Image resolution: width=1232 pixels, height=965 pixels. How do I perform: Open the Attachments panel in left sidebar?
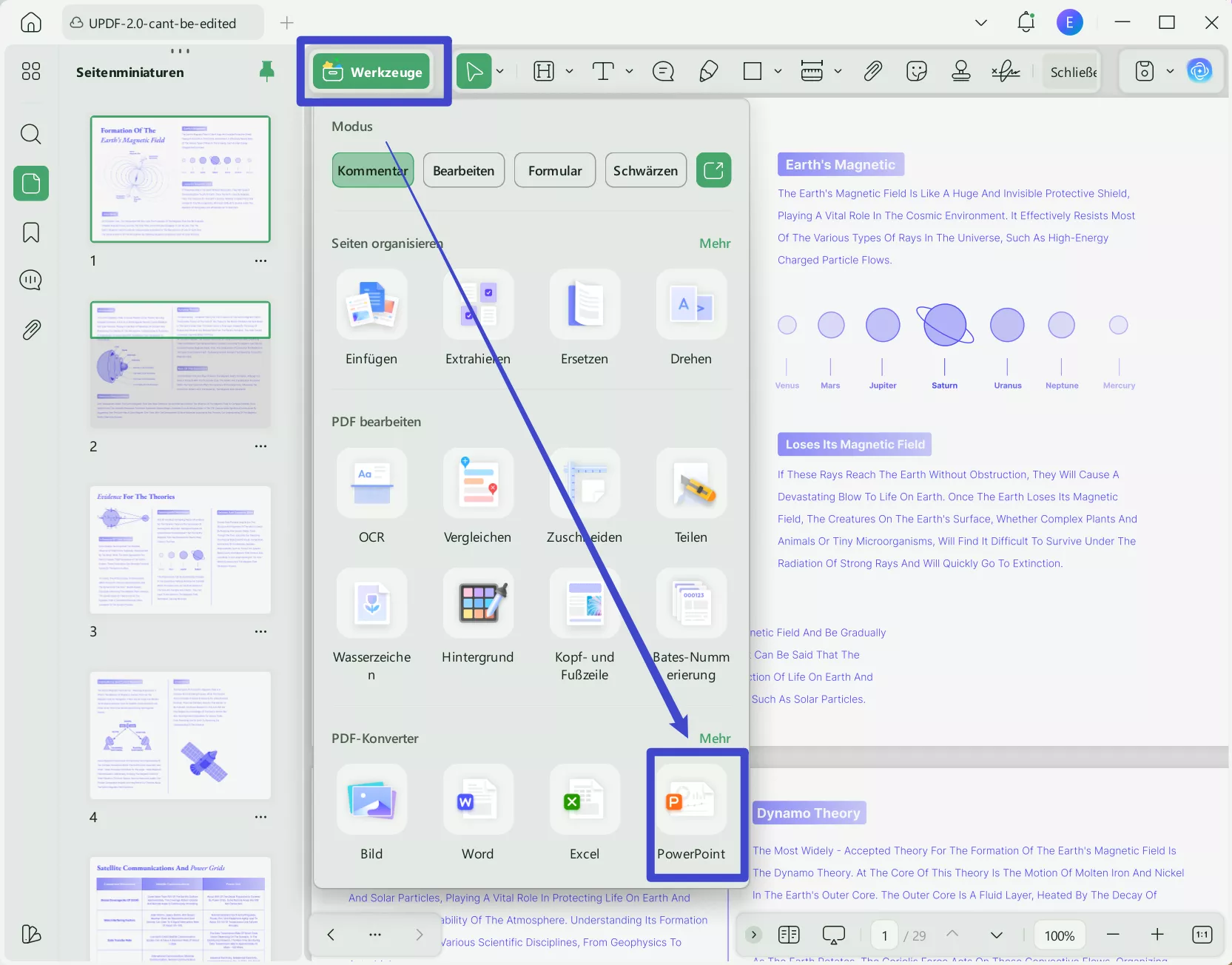point(31,329)
